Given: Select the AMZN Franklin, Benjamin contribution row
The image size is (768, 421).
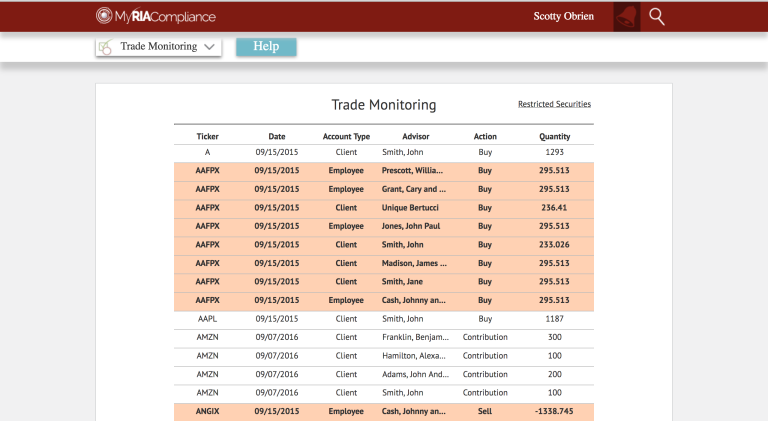Looking at the screenshot, I should tap(383, 337).
